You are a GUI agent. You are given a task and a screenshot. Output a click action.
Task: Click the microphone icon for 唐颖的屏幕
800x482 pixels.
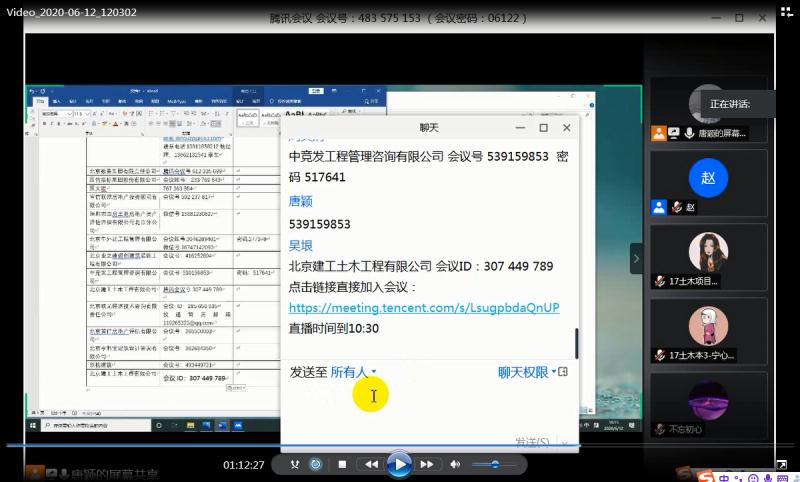[689, 134]
